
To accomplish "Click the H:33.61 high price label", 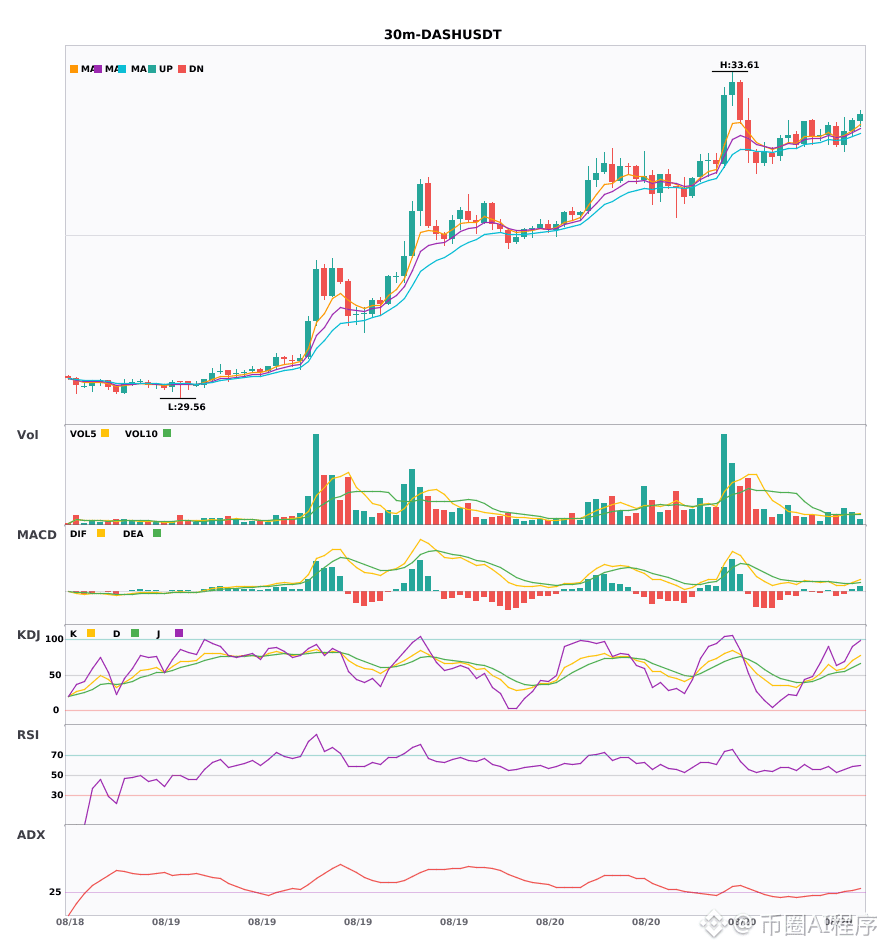I will (x=739, y=65).
